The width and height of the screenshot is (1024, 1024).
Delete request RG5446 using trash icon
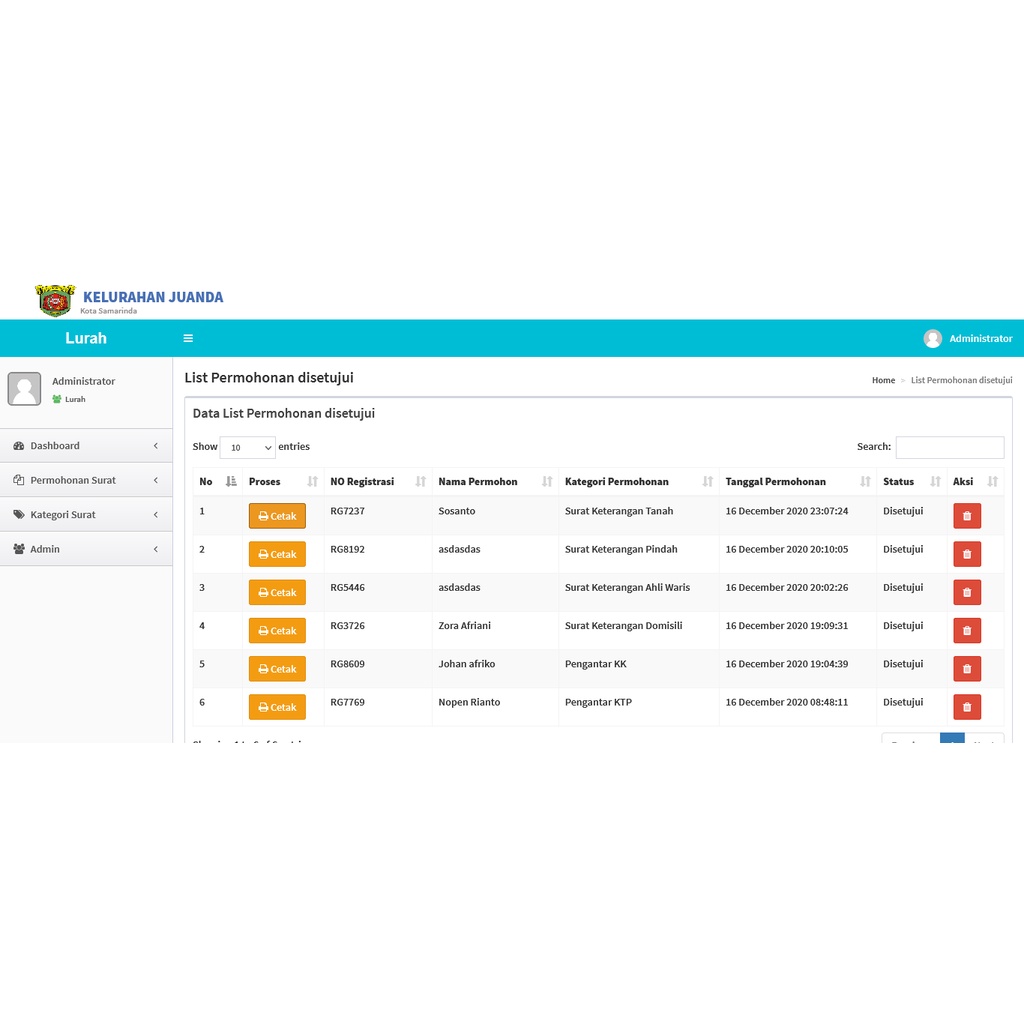(967, 592)
